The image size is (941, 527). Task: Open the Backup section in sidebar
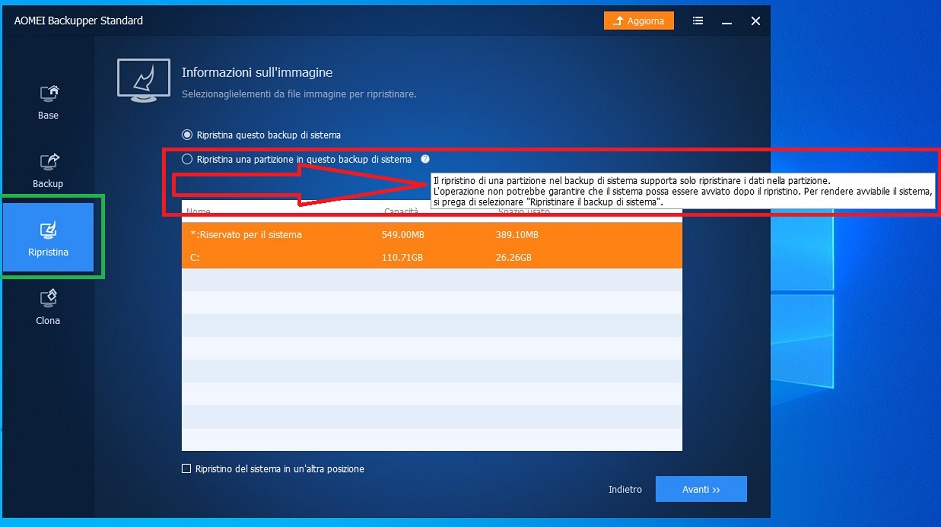[x=48, y=170]
